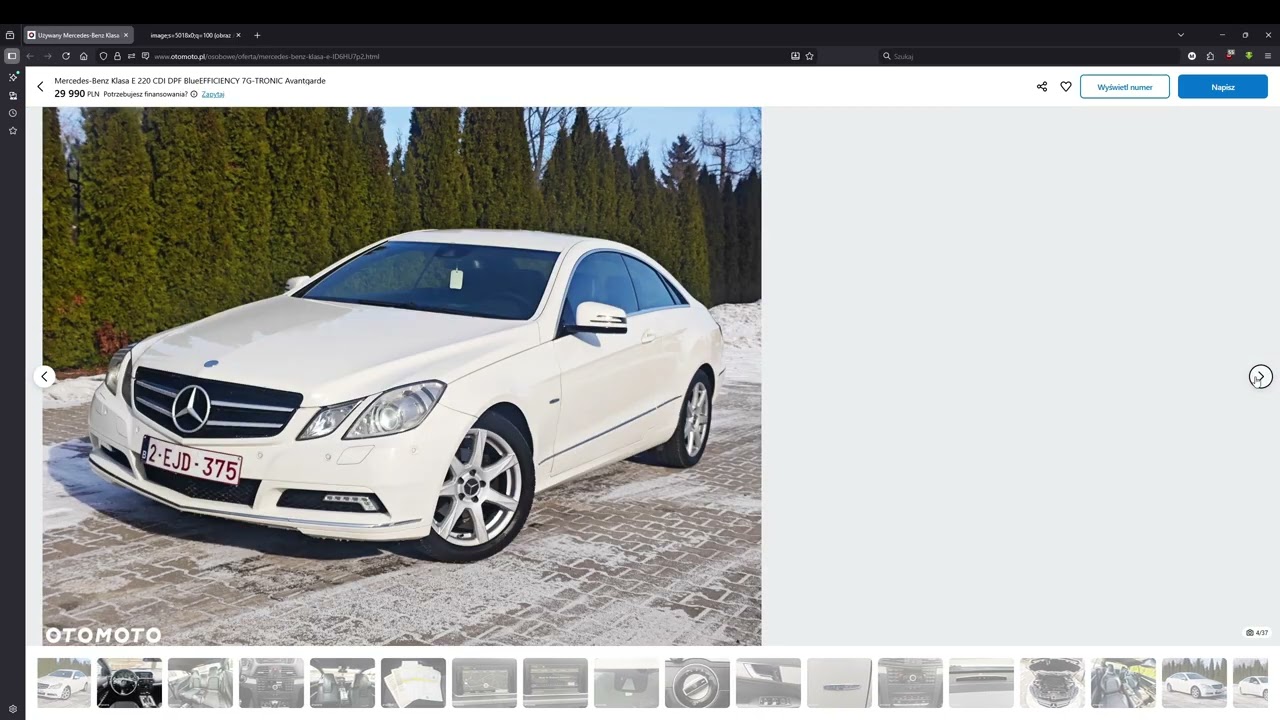Click the Wyświetl numer button
This screenshot has height=720, width=1280.
point(1125,87)
